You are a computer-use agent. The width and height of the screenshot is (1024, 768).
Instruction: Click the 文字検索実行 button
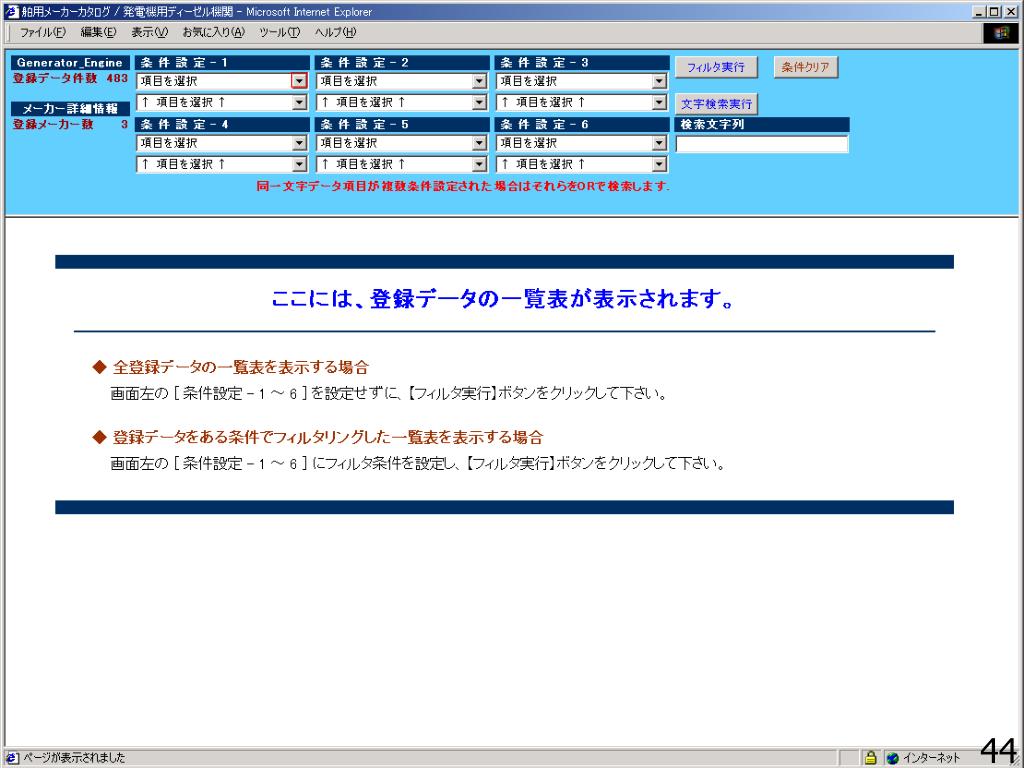pyautogui.click(x=717, y=104)
